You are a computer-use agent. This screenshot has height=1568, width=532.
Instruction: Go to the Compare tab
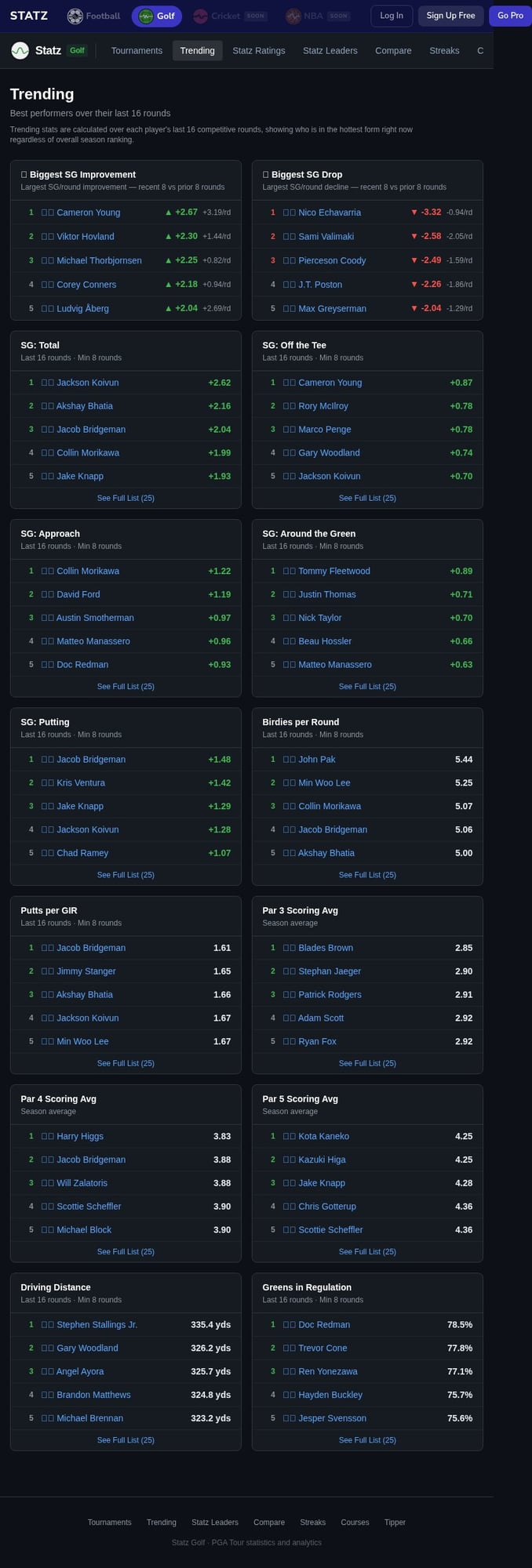(x=393, y=50)
